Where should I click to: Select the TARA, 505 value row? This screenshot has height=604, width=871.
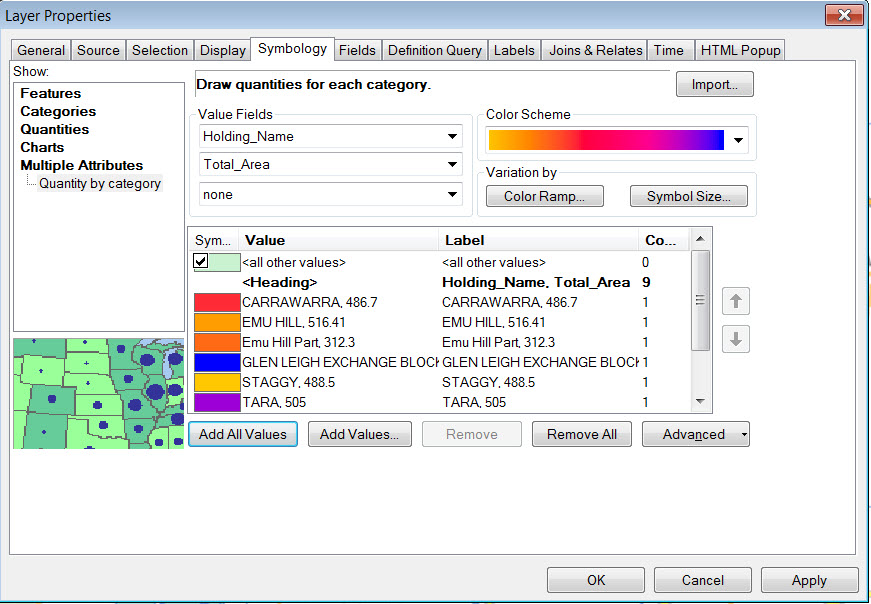coord(274,402)
